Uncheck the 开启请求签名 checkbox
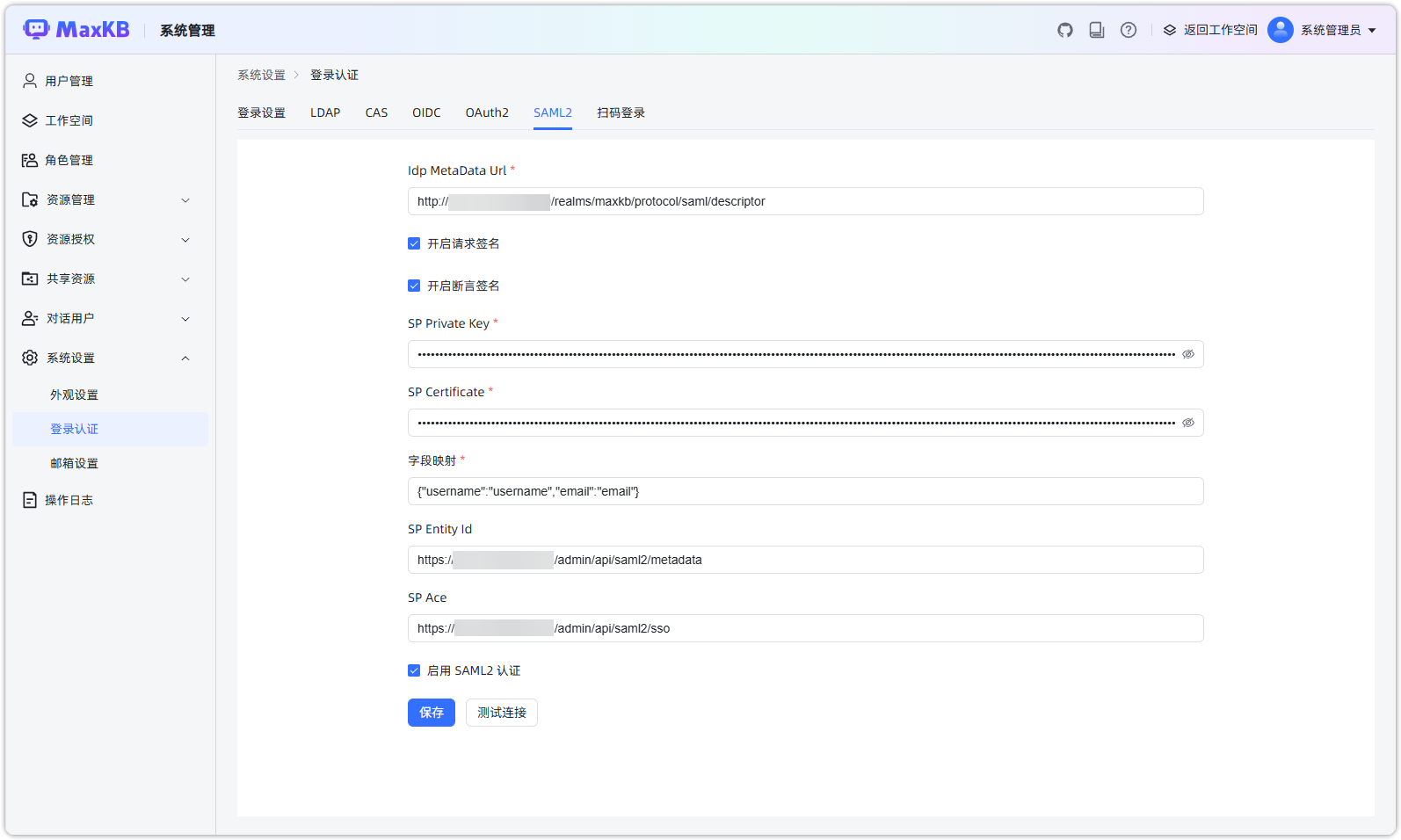Viewport: 1401px width, 840px height. tap(414, 243)
